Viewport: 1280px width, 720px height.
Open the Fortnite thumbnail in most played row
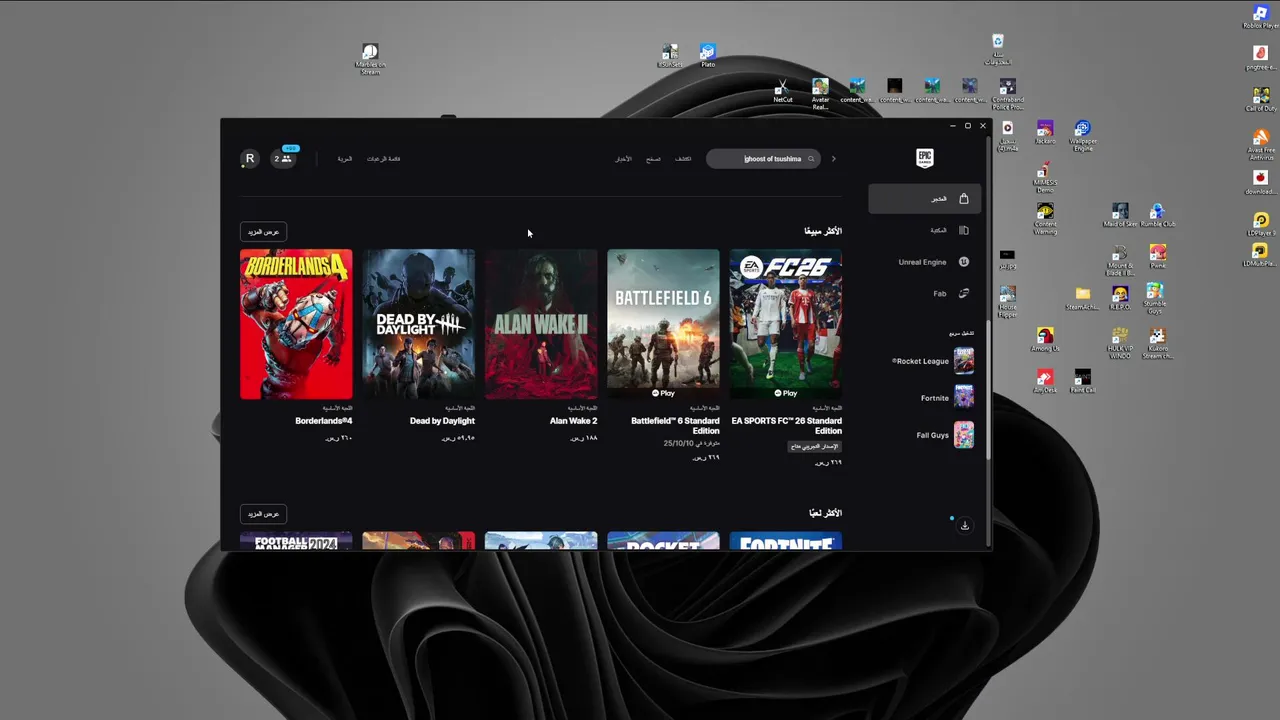(786, 541)
